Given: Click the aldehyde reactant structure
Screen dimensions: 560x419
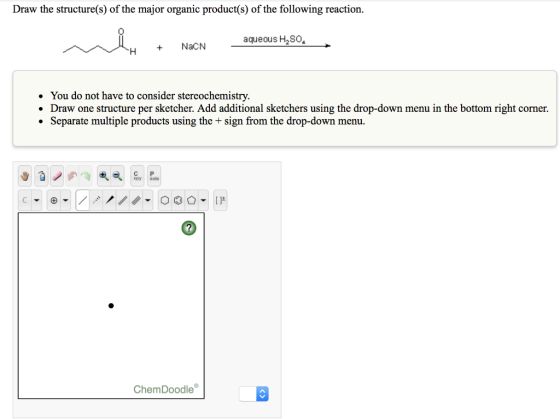Looking at the screenshot, I should pos(100,43).
